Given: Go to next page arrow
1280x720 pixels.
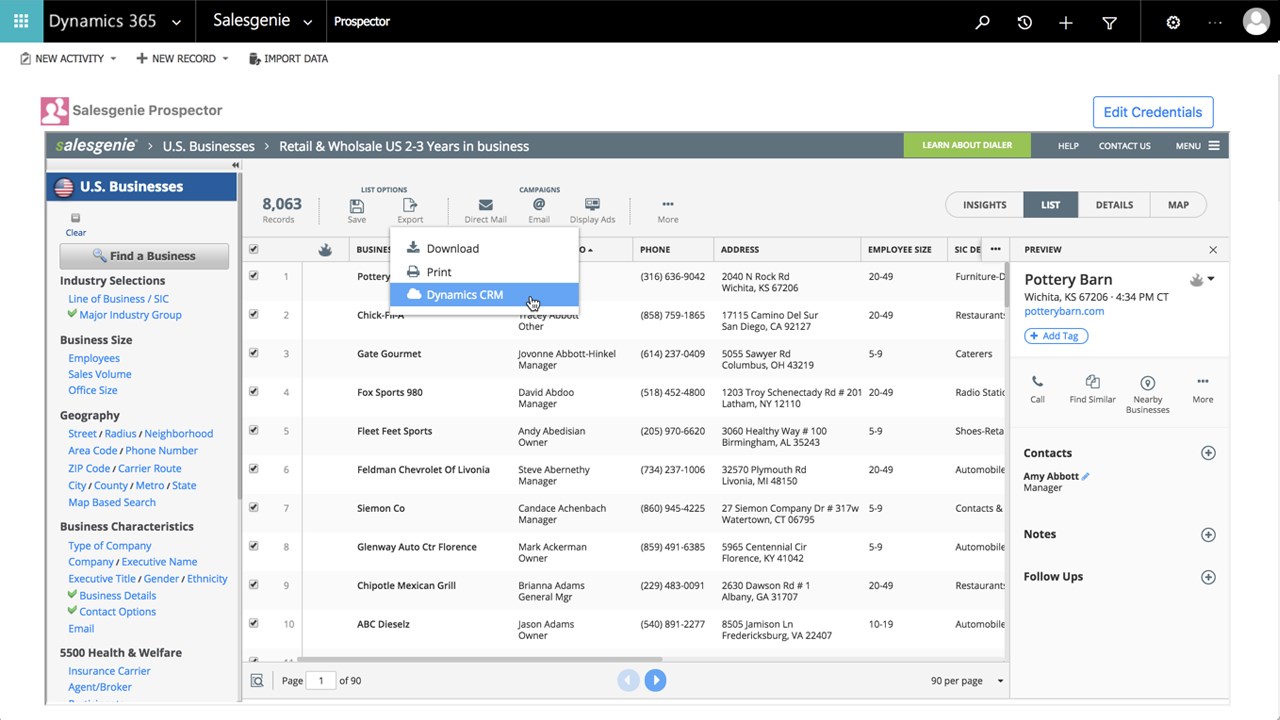Looking at the screenshot, I should [655, 681].
